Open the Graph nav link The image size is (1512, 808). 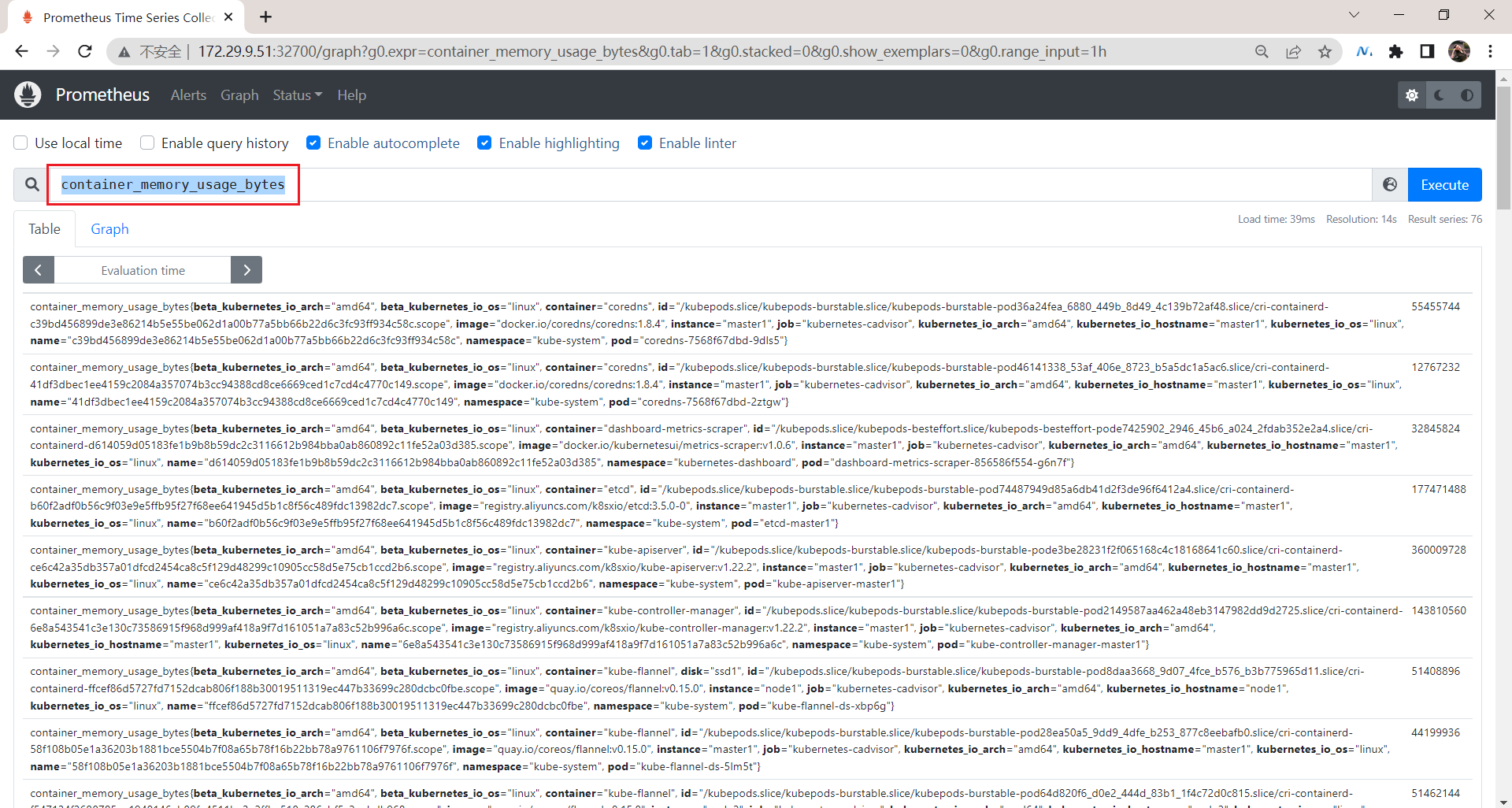(x=239, y=95)
